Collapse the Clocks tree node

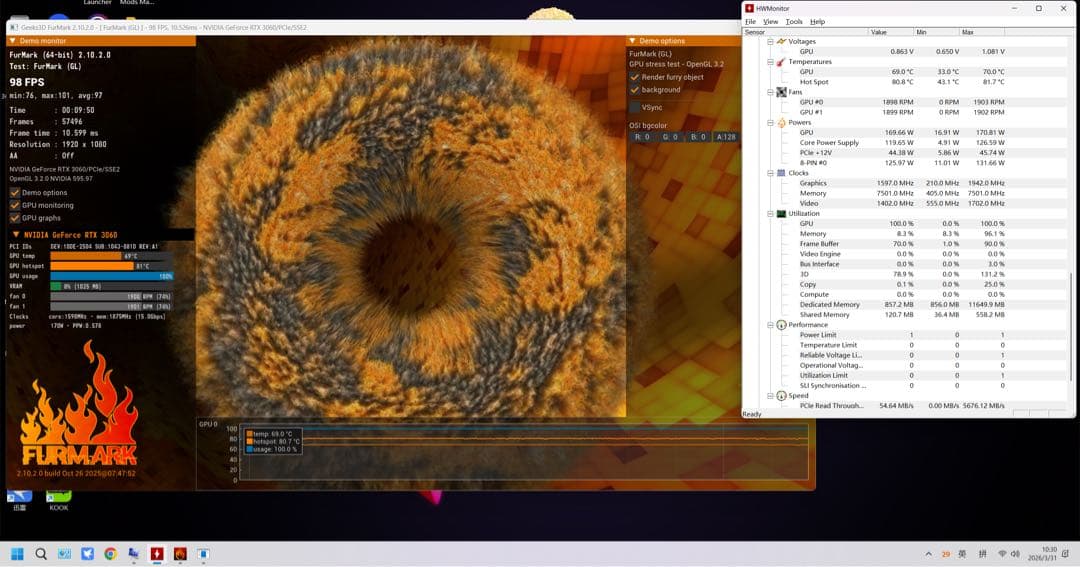point(770,173)
